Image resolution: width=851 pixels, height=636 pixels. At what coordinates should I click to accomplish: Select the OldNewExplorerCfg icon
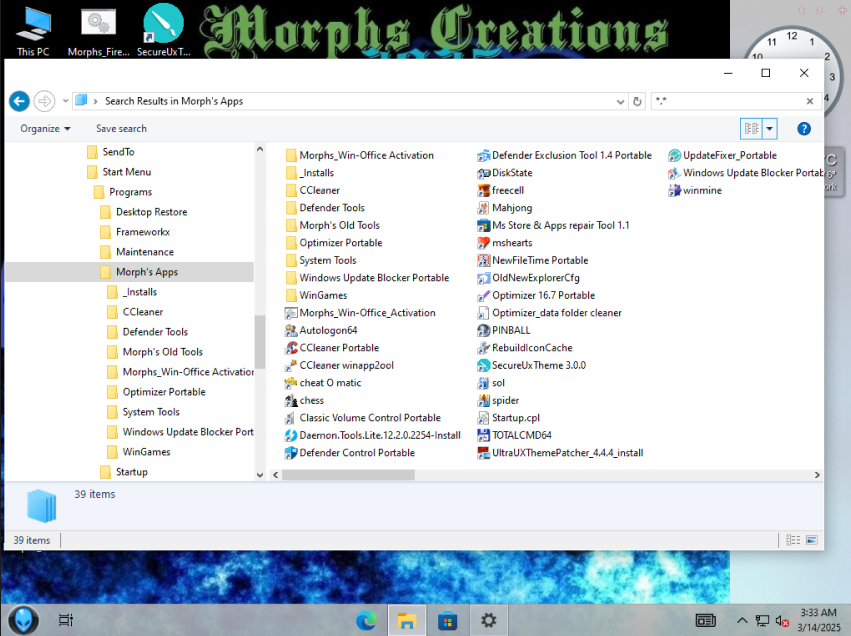coord(483,278)
